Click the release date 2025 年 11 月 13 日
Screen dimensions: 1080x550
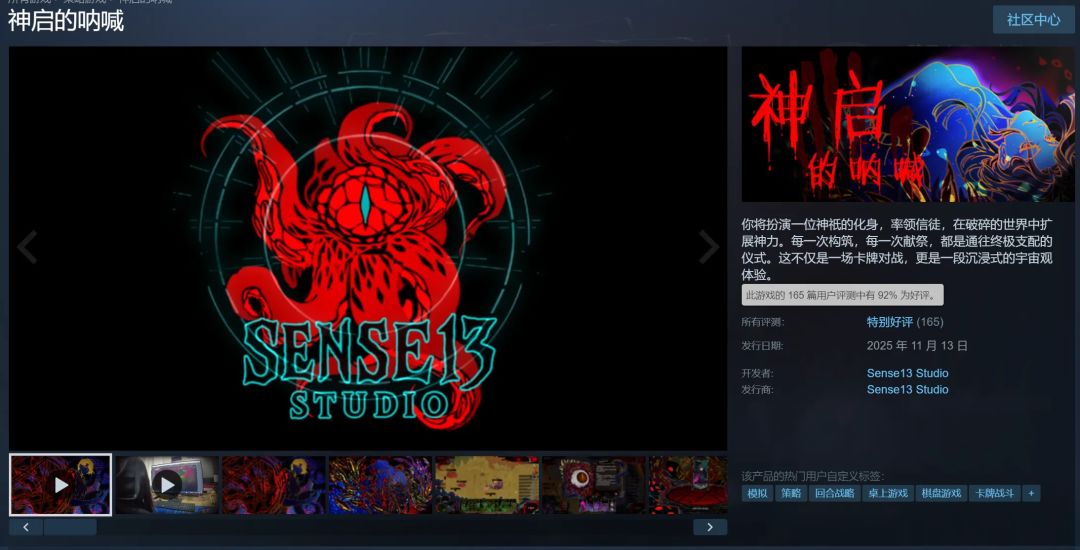click(917, 346)
